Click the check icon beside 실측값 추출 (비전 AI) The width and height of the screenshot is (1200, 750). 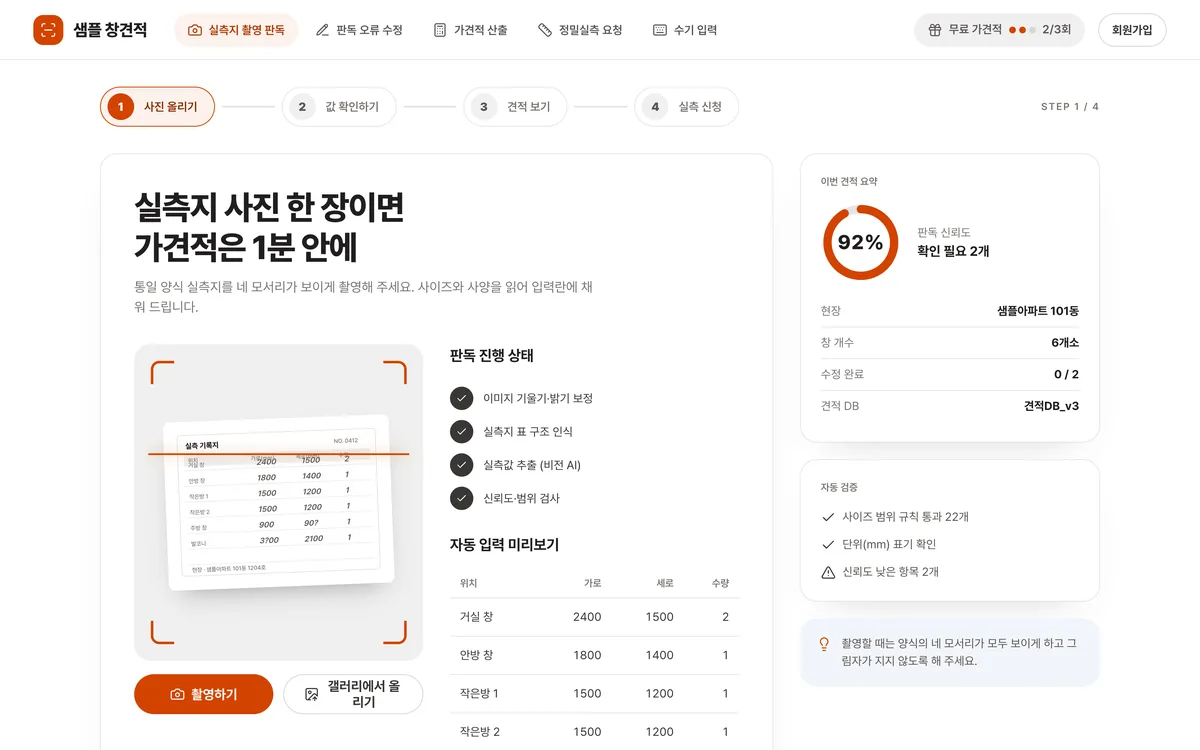[x=461, y=465]
